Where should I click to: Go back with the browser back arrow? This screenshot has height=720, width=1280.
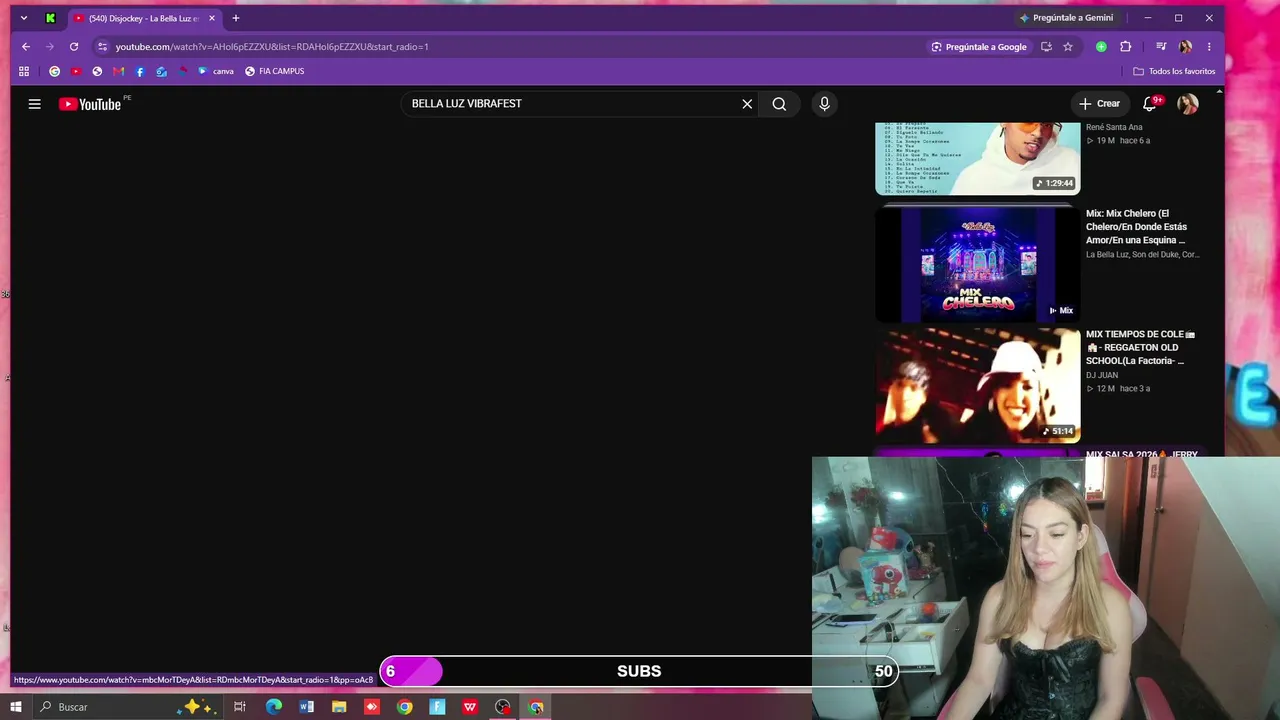coord(26,47)
